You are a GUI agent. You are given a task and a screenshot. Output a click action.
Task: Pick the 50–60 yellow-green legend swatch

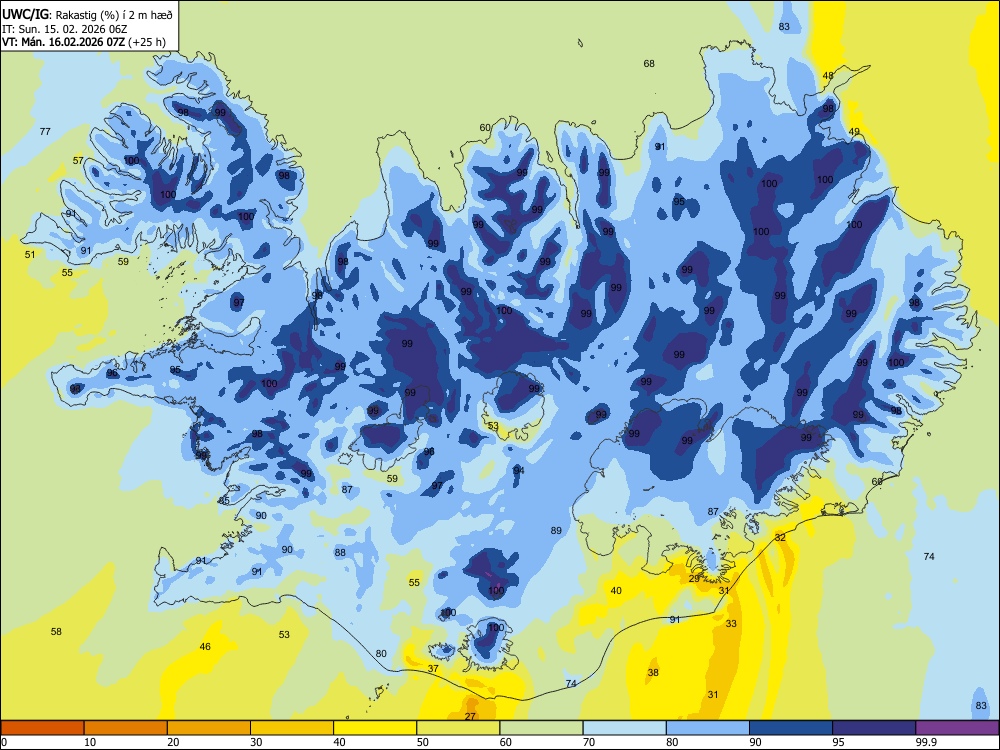(x=459, y=728)
